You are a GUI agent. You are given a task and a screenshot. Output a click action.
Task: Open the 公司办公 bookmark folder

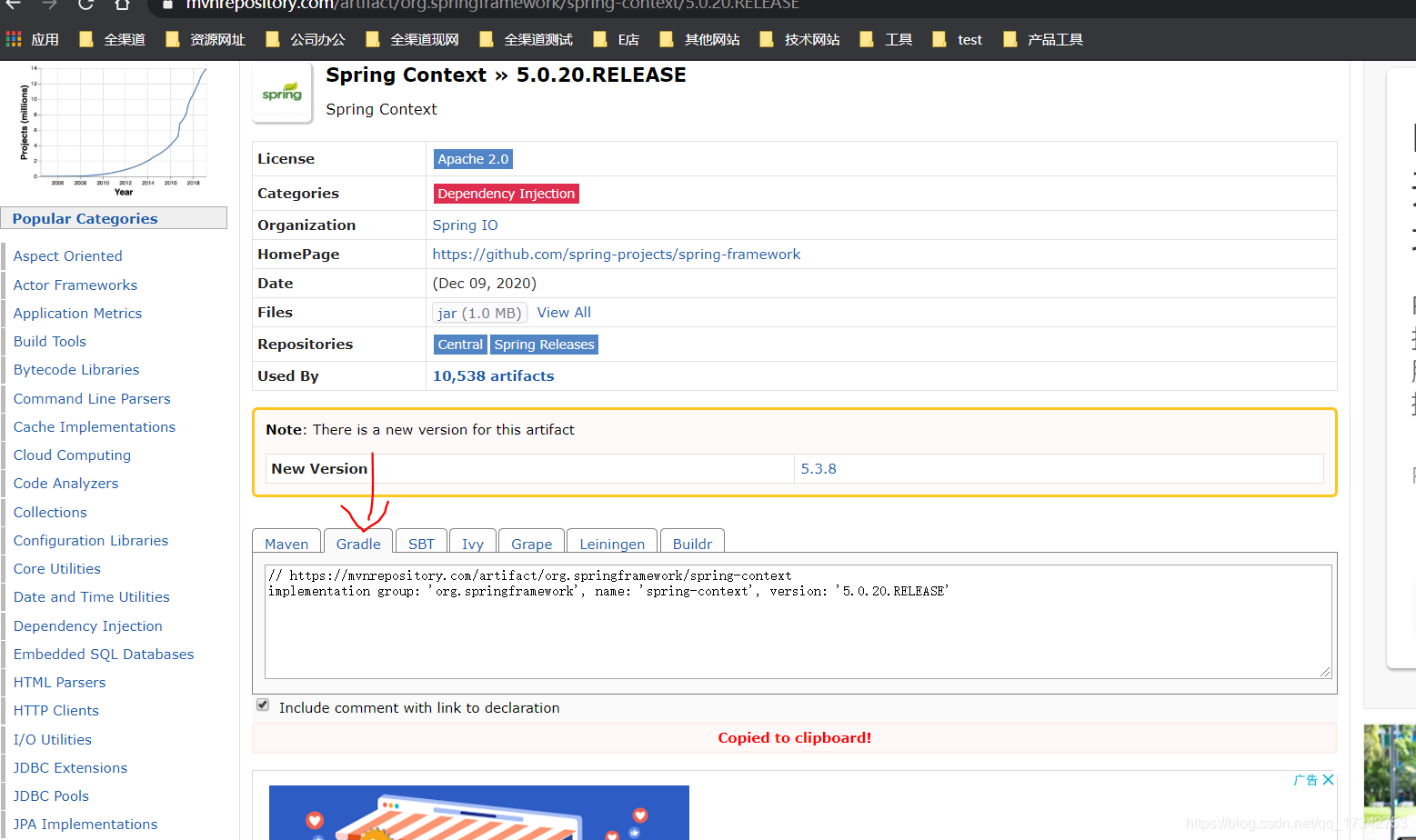306,39
